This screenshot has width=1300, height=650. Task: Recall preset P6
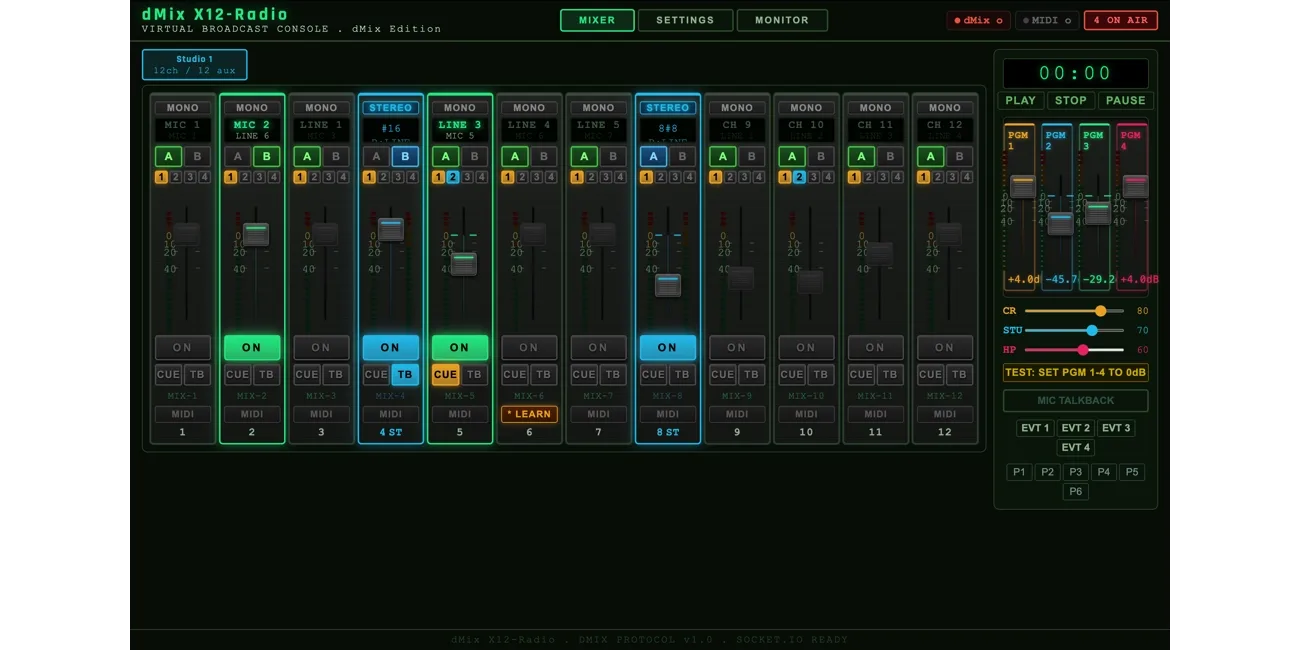point(1076,491)
